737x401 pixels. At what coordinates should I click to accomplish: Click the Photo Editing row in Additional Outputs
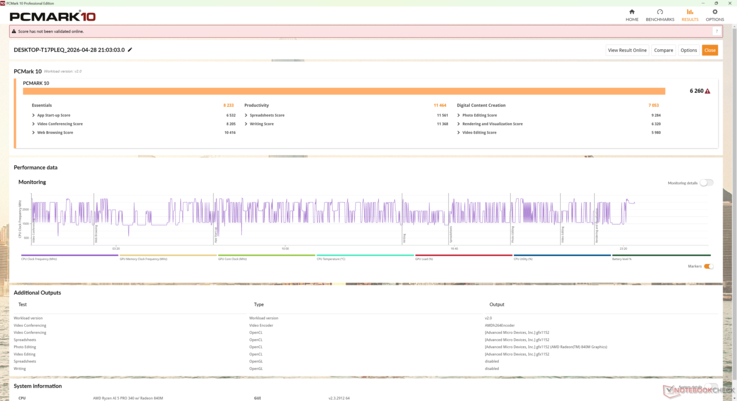click(x=25, y=347)
